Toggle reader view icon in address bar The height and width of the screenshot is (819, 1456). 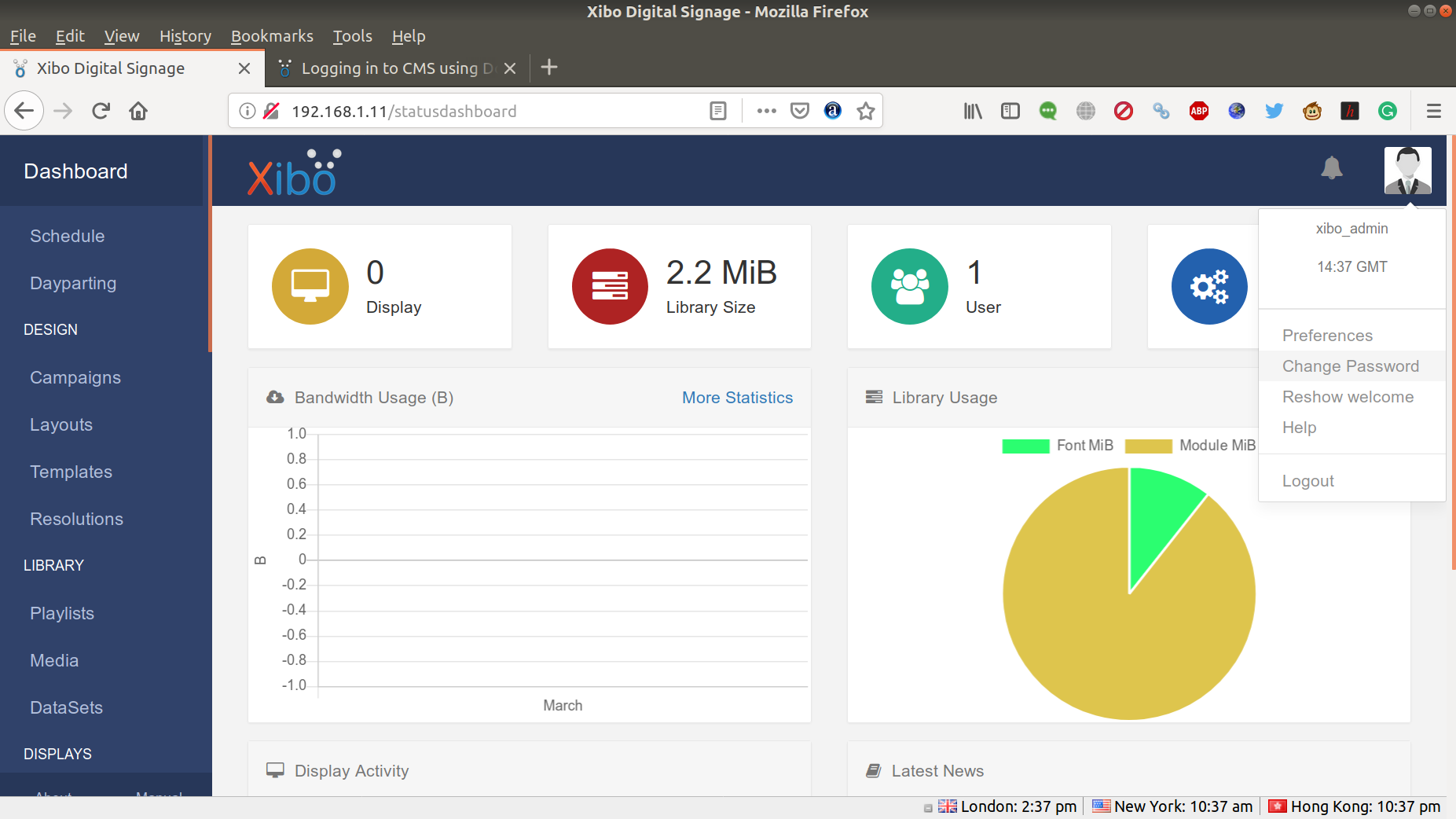[x=718, y=111]
